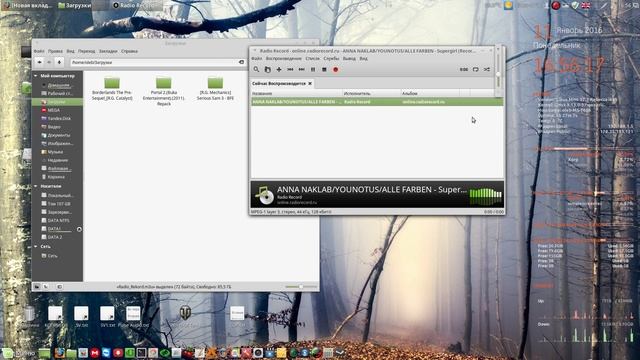Close the Сейчас Воспроизводится playlist tab
This screenshot has height=360, width=640.
(310, 83)
